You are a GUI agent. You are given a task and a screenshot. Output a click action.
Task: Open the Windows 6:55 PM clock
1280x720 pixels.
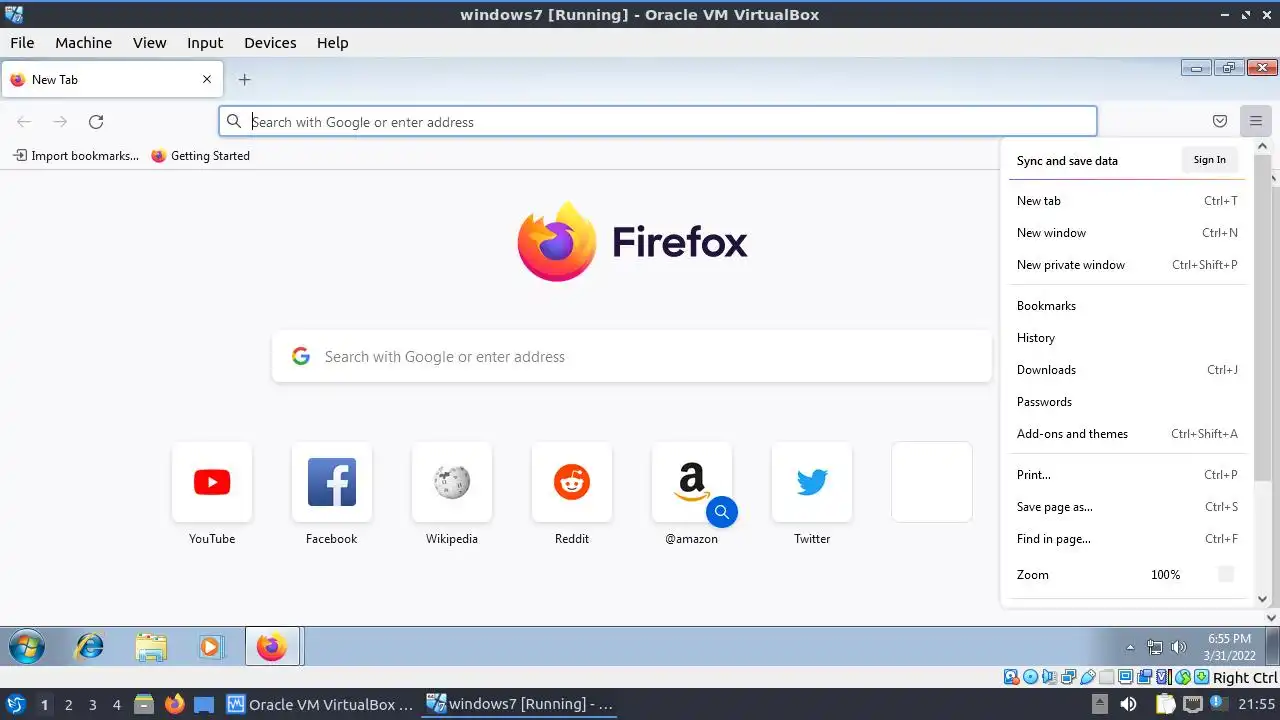(x=1229, y=646)
